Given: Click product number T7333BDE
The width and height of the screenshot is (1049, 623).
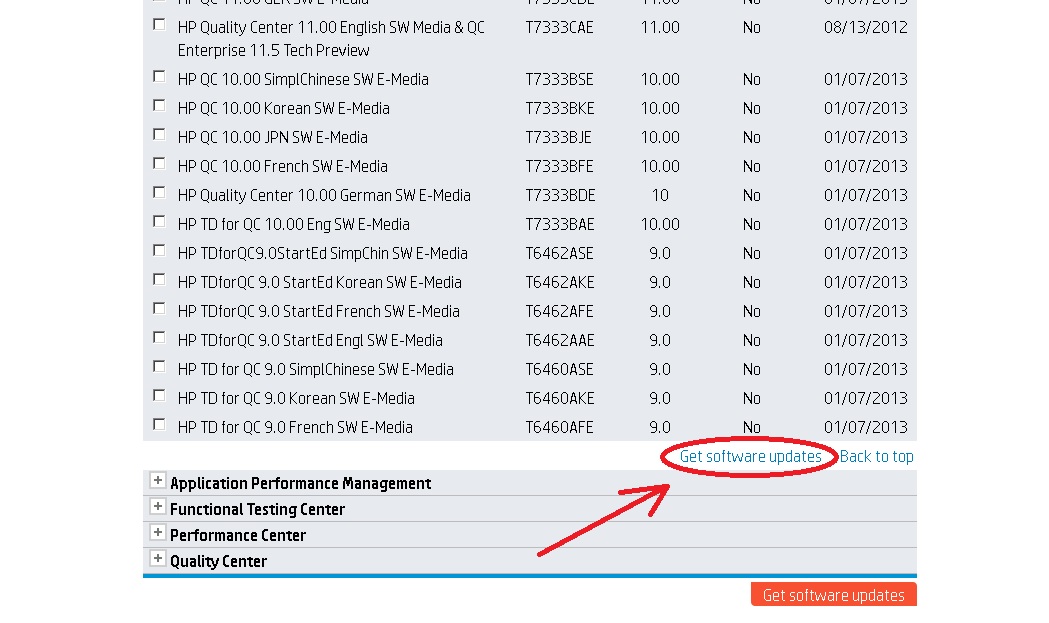Looking at the screenshot, I should tap(561, 195).
